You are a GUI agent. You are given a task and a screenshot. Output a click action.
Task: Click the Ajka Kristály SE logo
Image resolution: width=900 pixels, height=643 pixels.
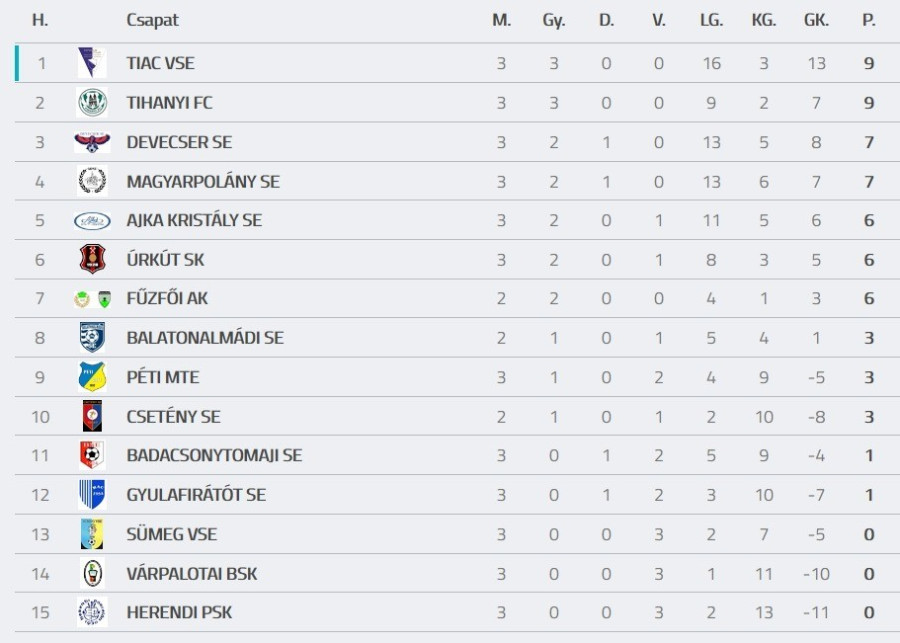(92, 221)
